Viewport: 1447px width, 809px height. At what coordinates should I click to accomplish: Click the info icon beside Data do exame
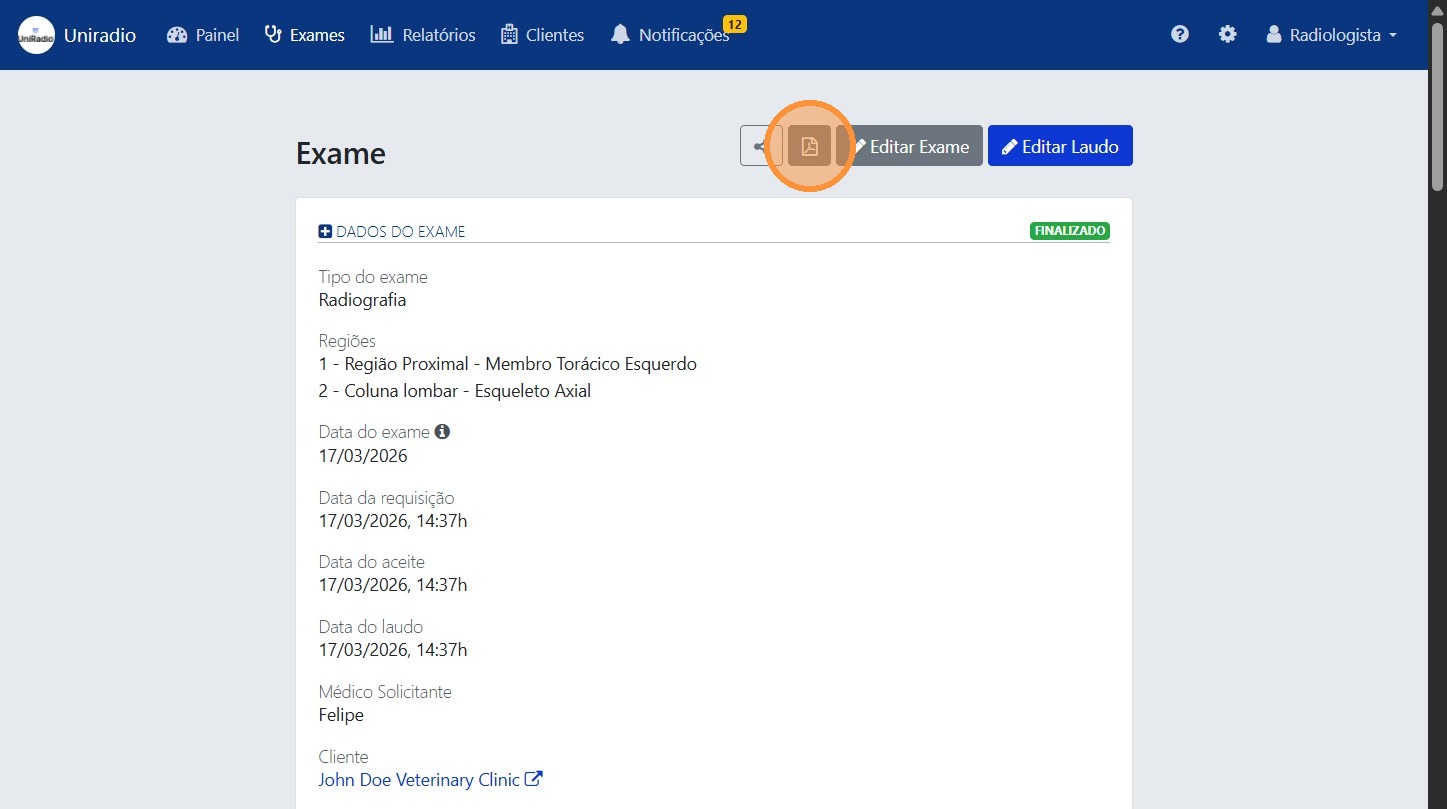coord(442,432)
